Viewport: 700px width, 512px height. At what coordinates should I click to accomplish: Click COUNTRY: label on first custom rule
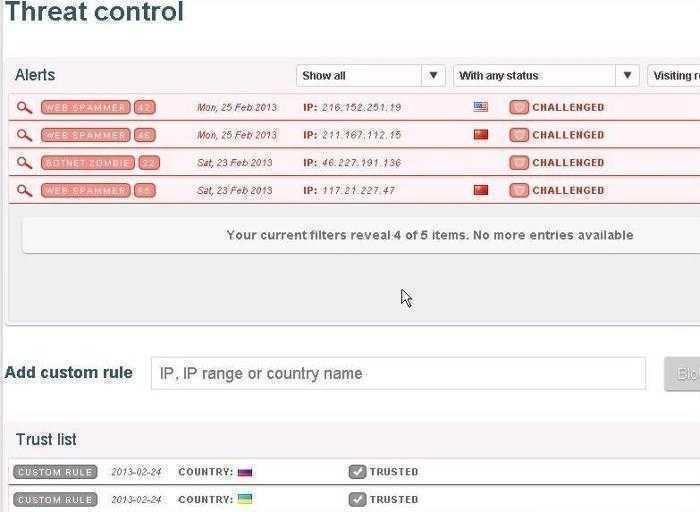[205, 472]
